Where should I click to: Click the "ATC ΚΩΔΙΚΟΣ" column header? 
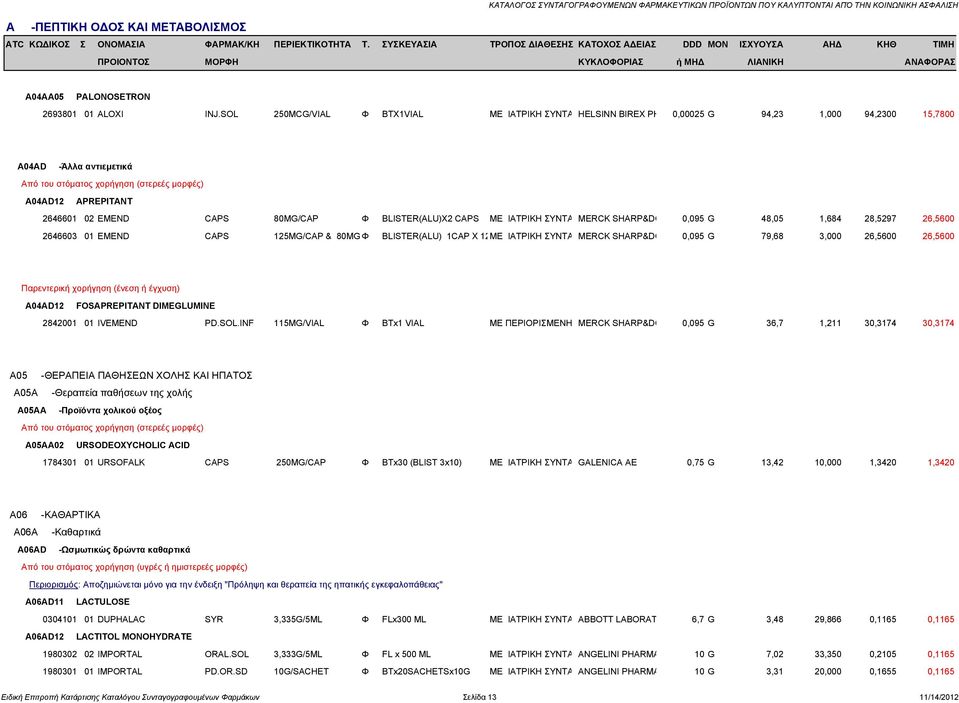tap(37, 44)
